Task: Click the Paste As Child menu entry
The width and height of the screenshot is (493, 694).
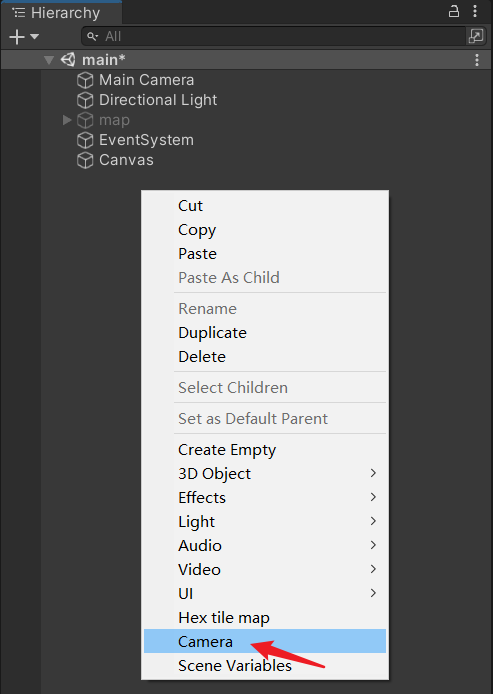Action: pyautogui.click(x=265, y=278)
